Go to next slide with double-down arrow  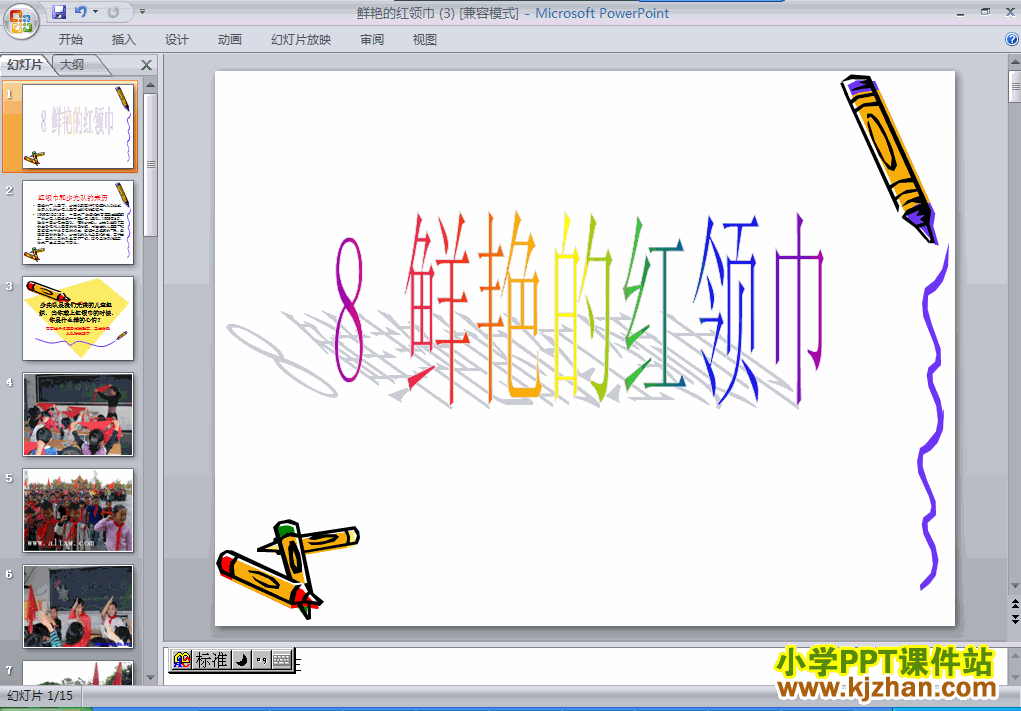(1014, 618)
